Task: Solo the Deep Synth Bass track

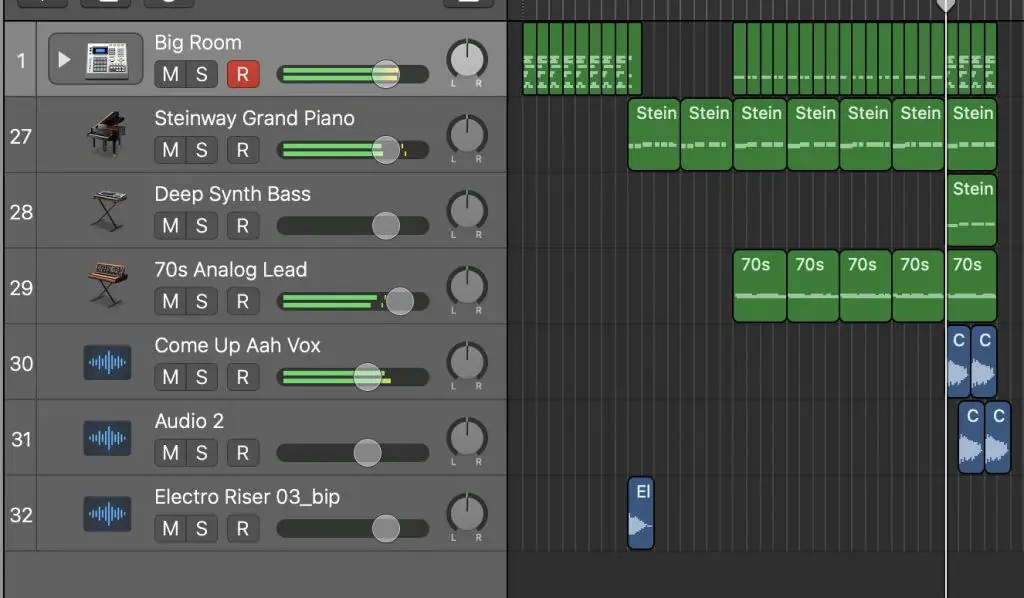Action: click(x=202, y=226)
